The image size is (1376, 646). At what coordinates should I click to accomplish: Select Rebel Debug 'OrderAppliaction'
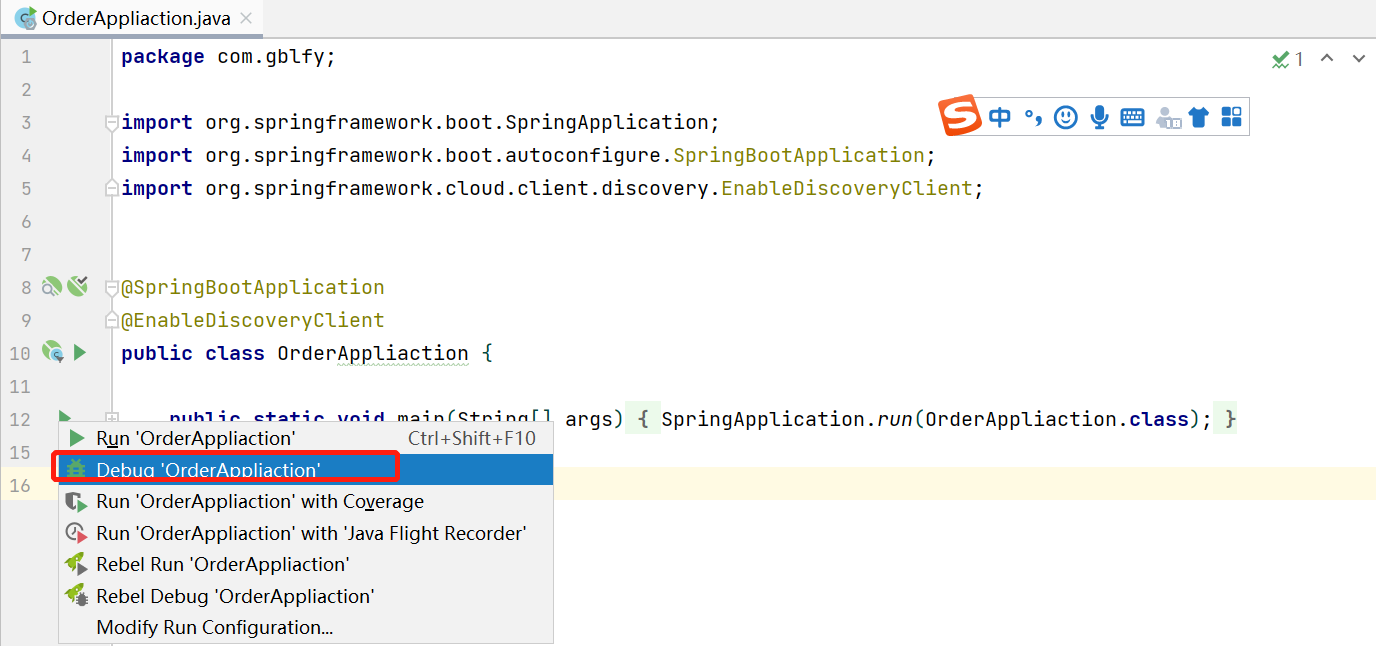[306, 596]
